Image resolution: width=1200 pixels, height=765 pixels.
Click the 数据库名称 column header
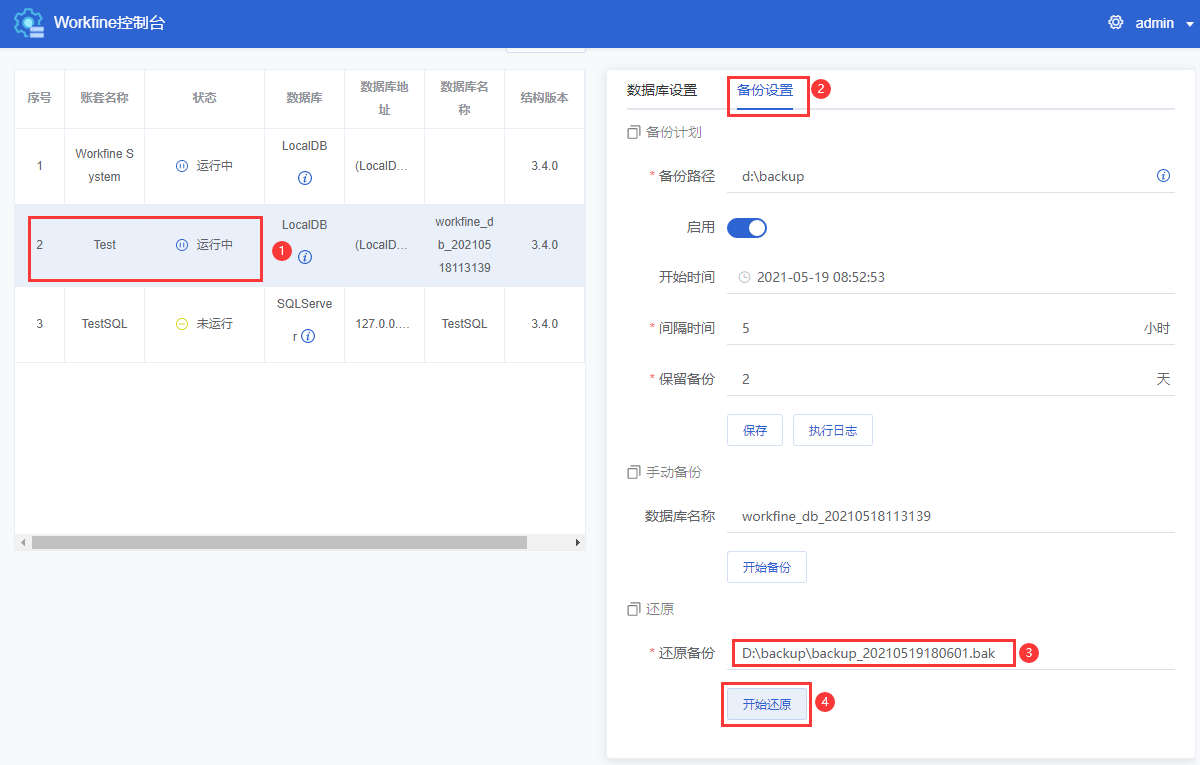[465, 98]
